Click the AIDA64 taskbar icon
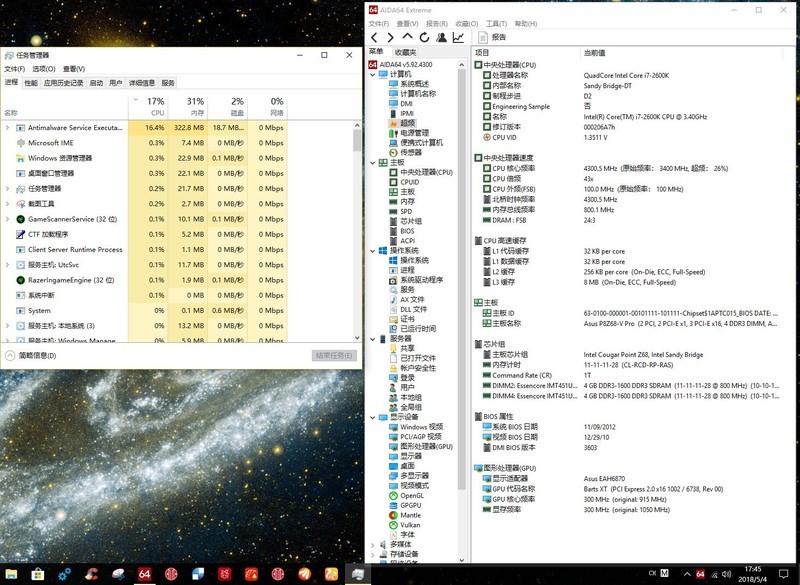The image size is (800, 585). pyautogui.click(x=144, y=574)
